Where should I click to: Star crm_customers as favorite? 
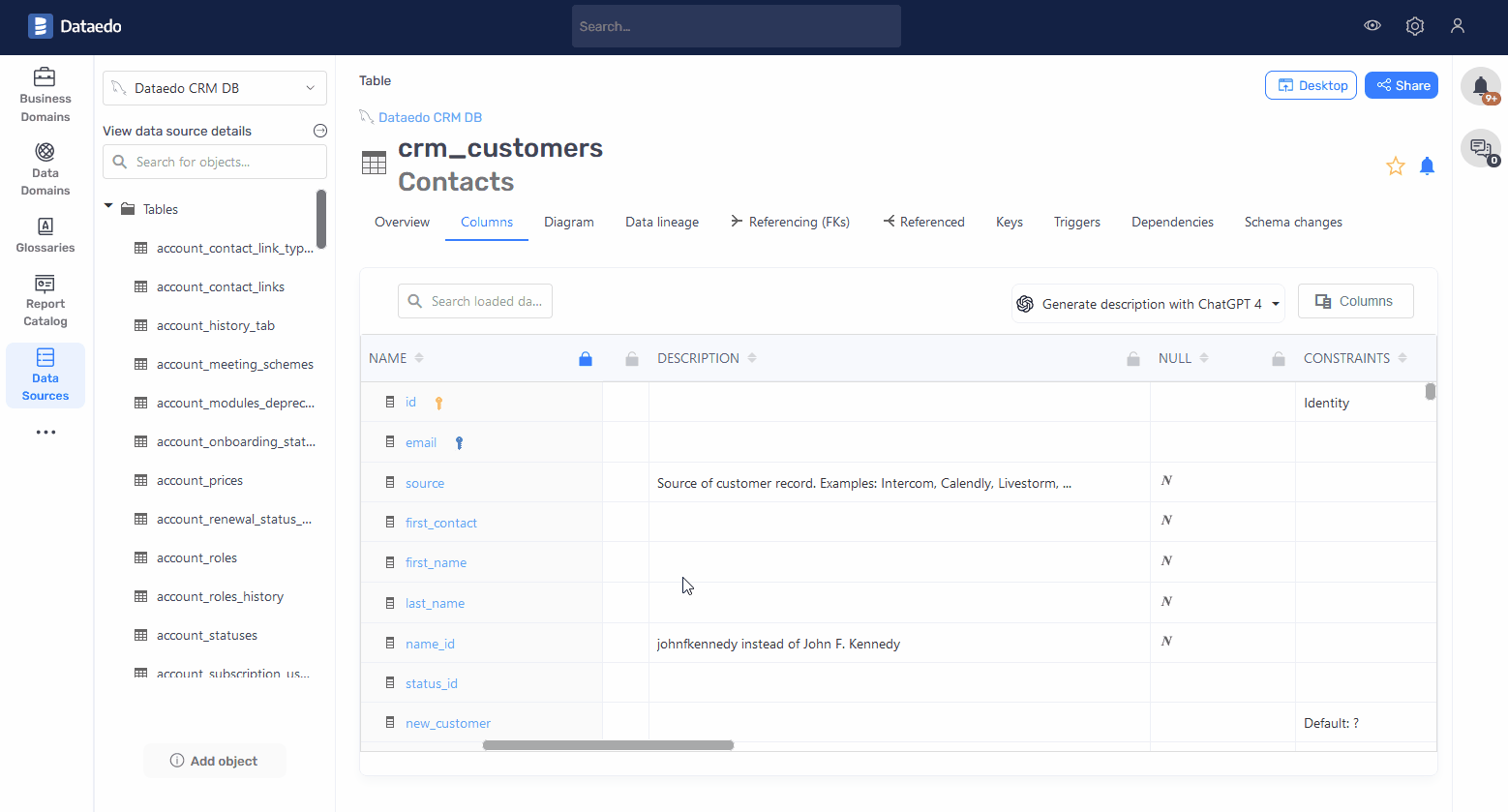tap(1396, 166)
